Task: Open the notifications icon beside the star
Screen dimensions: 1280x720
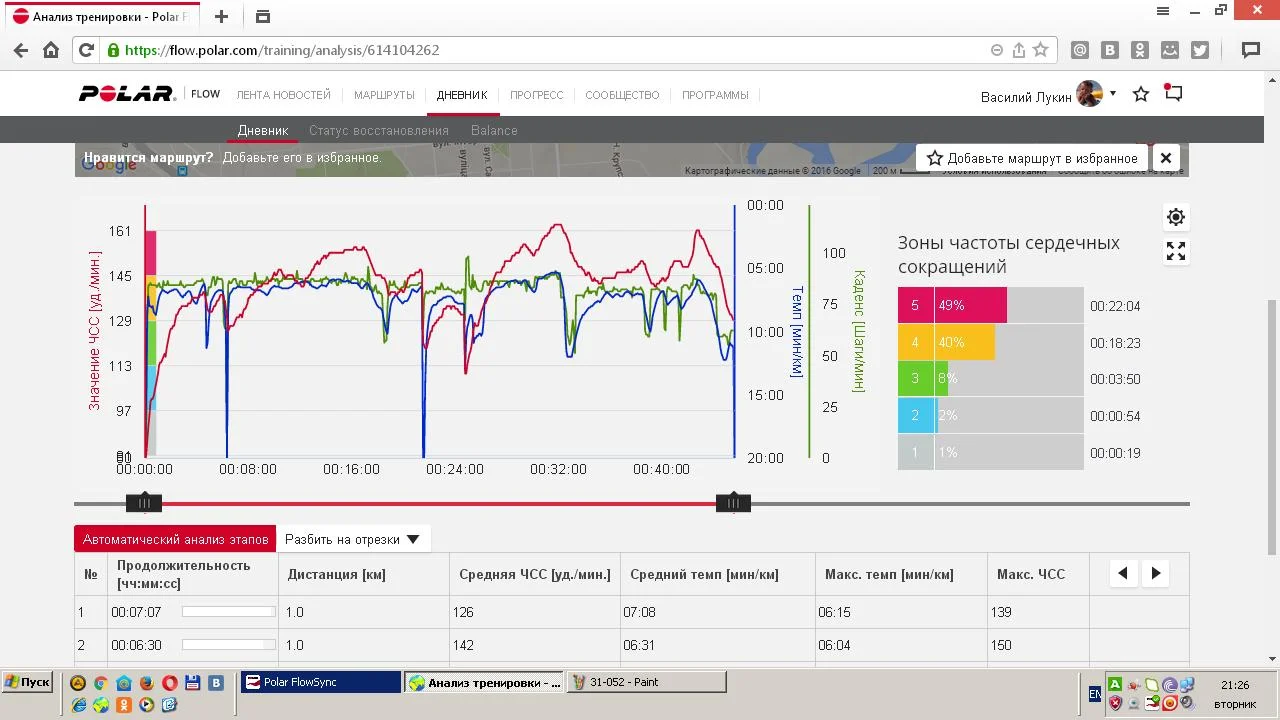Action: pyautogui.click(x=1174, y=94)
